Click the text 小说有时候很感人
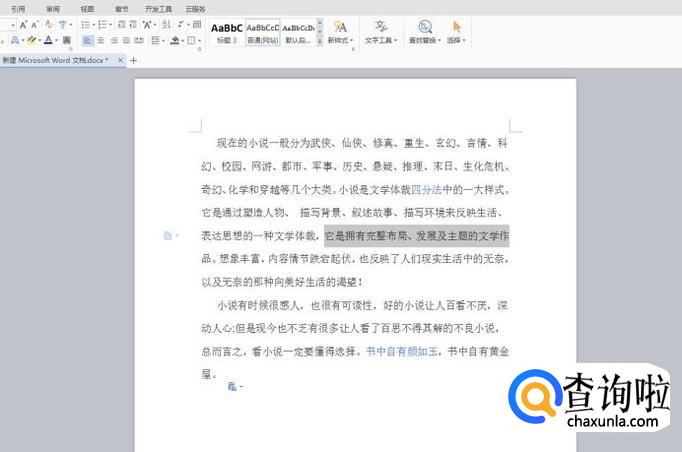The image size is (682, 452). (258, 305)
